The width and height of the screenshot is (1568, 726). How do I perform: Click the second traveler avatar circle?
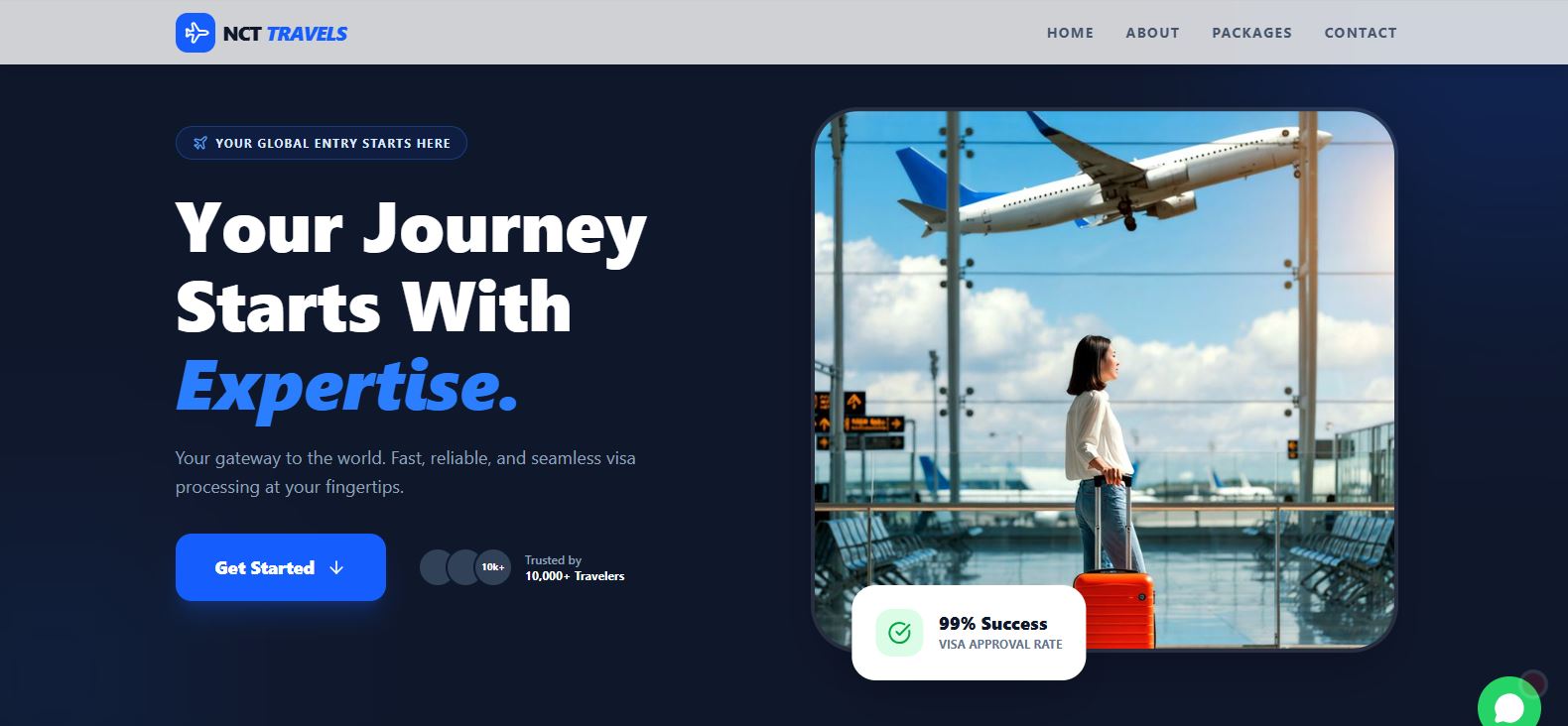[465, 567]
